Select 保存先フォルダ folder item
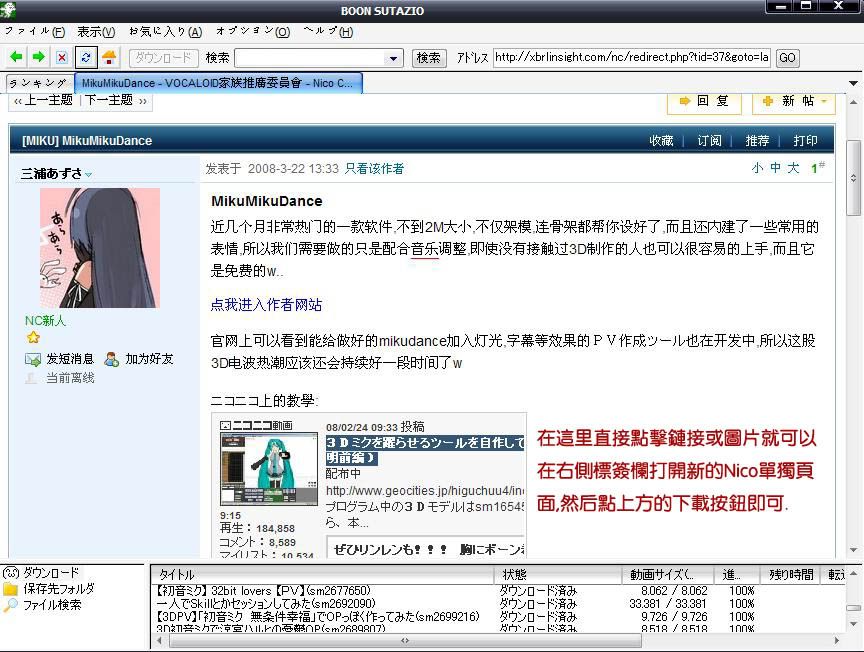Image resolution: width=864 pixels, height=652 pixels. click(x=58, y=589)
